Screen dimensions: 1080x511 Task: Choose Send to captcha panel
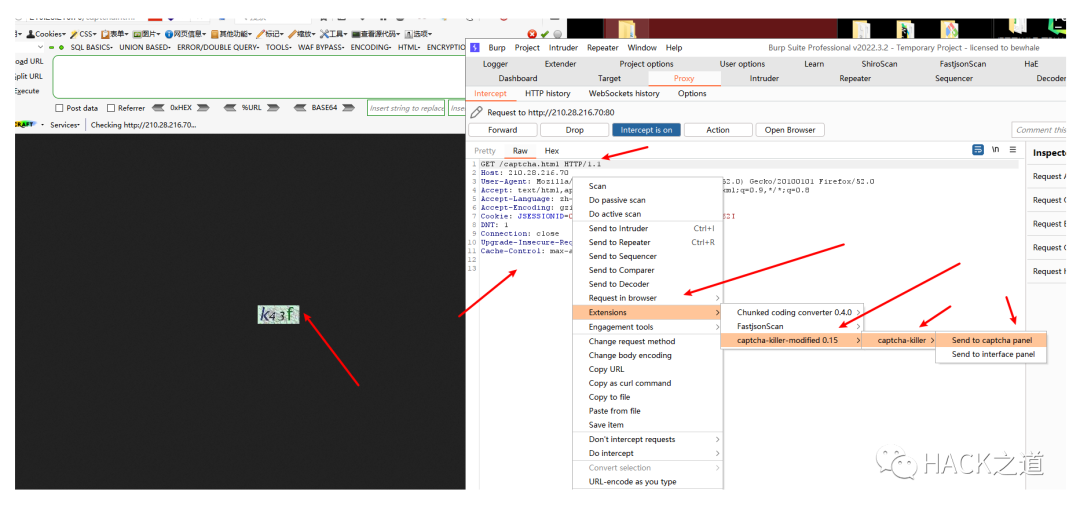tap(990, 340)
